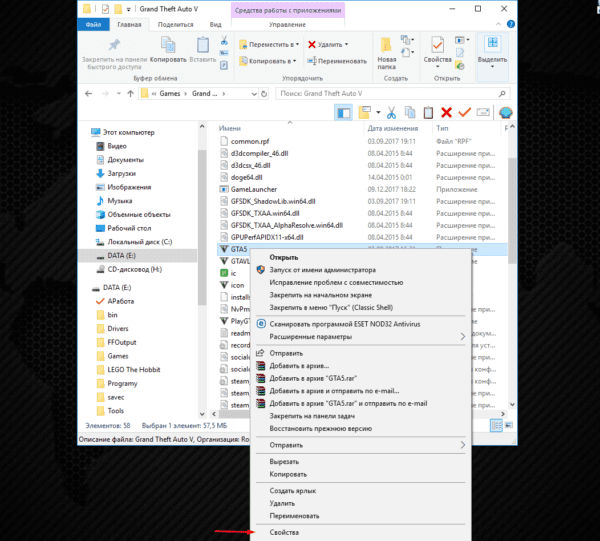The height and width of the screenshot is (541, 600).
Task: Click the search magnifier icon
Action: point(502,94)
